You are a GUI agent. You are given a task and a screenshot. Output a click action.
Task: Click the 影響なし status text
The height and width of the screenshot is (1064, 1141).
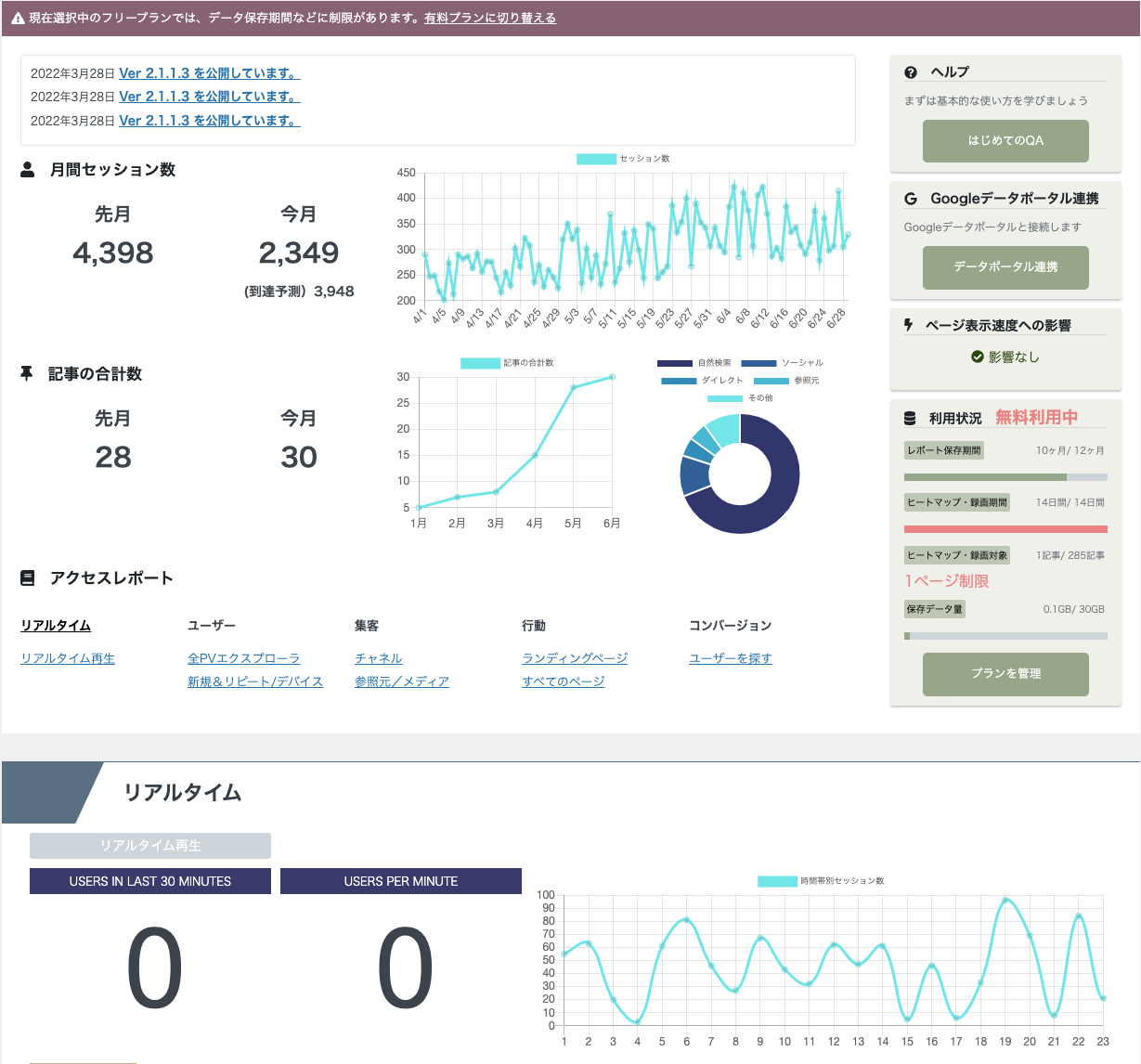(1014, 357)
